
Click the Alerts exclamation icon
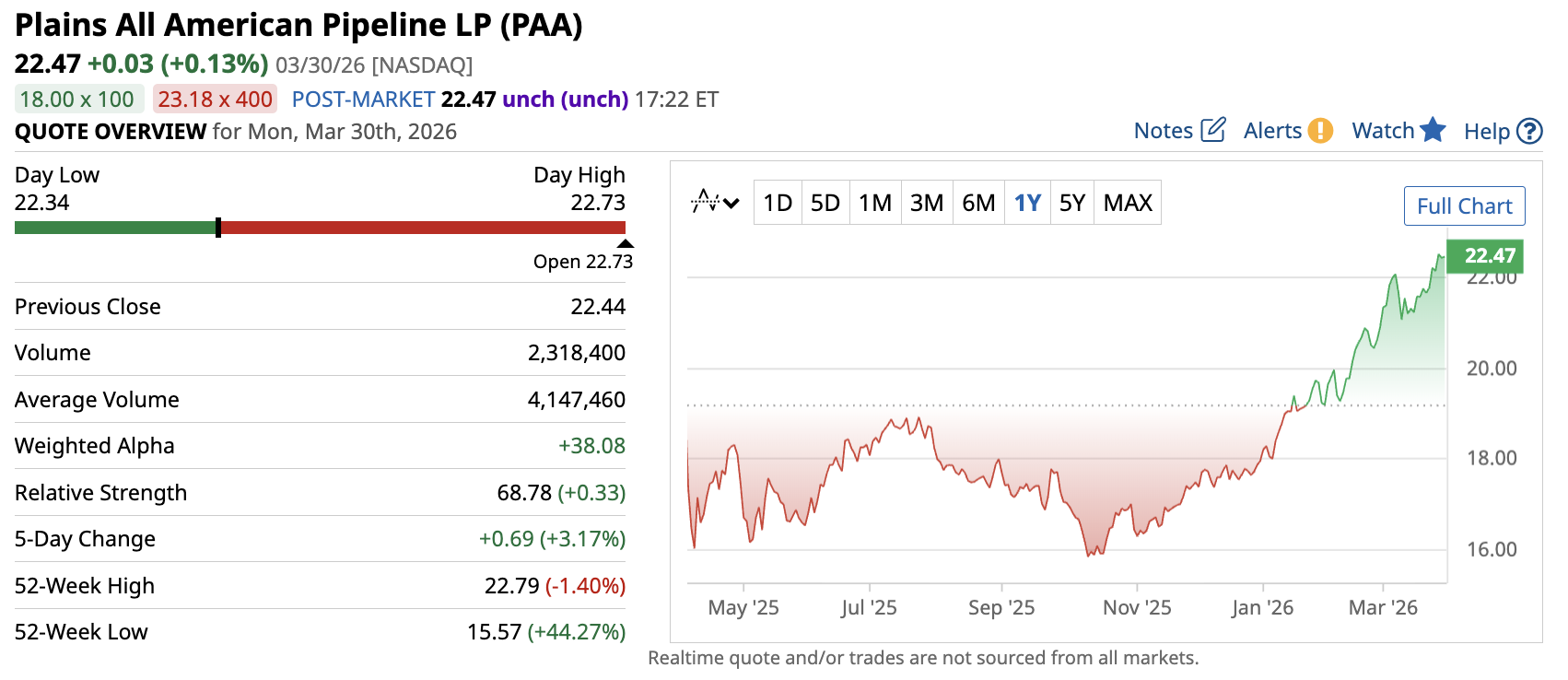[x=1320, y=131]
